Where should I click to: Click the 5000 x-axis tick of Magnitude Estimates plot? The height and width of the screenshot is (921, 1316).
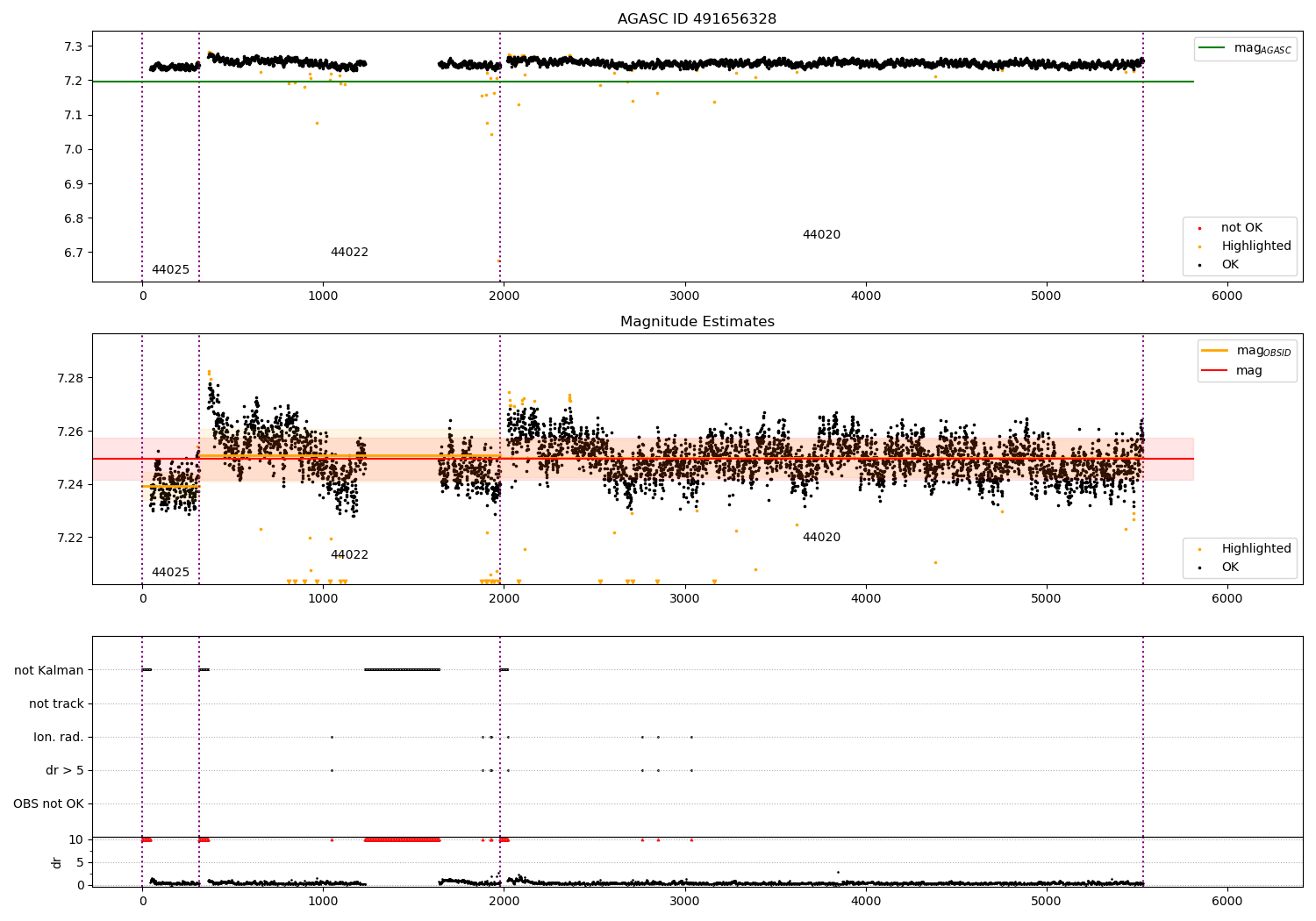click(x=1046, y=598)
